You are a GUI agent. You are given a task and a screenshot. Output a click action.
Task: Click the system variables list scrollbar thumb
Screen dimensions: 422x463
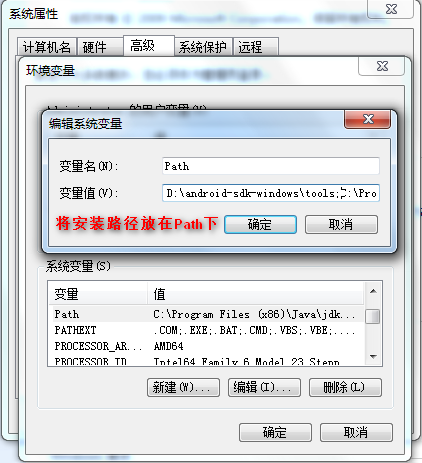click(372, 316)
